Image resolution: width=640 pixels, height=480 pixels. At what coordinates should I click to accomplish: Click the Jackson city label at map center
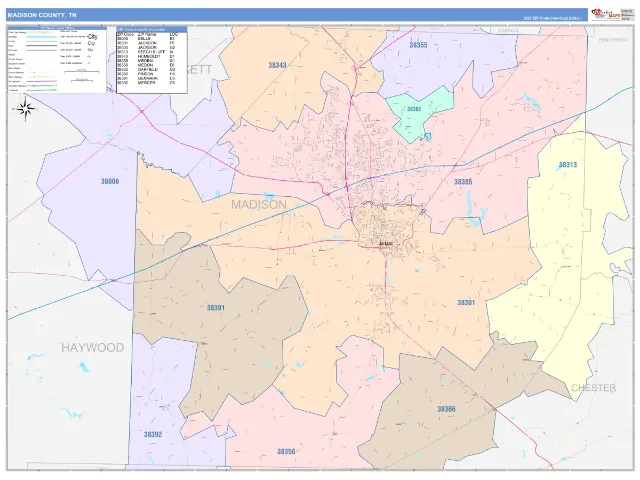385,244
